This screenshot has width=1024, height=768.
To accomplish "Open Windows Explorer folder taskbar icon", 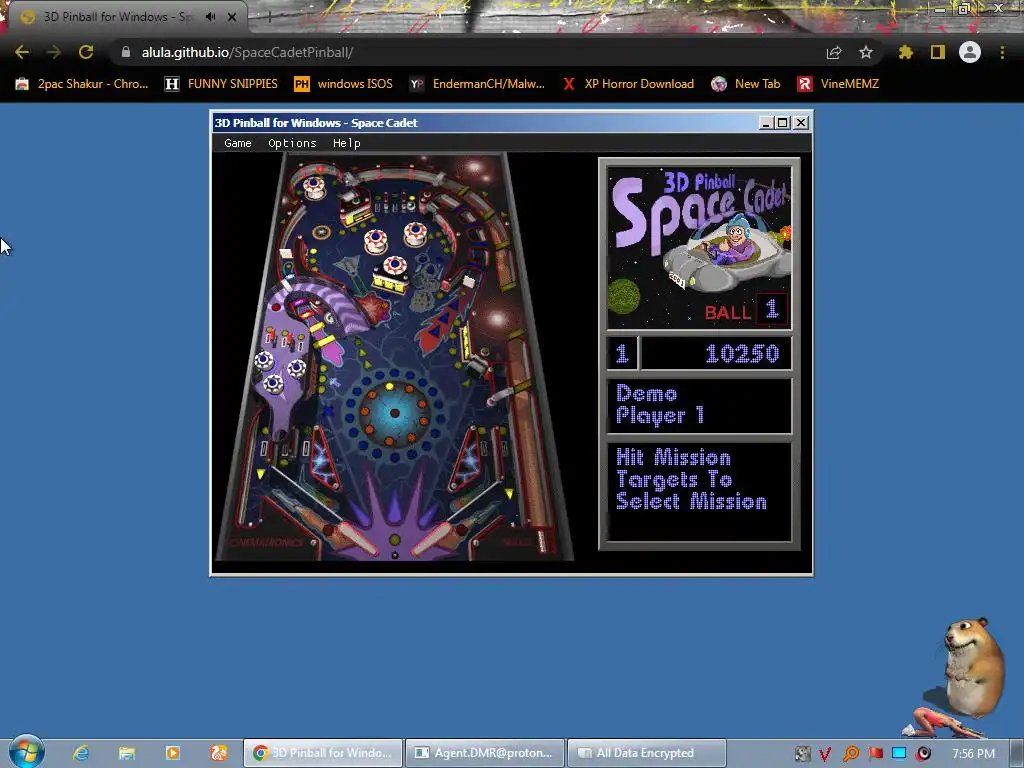I will [127, 753].
